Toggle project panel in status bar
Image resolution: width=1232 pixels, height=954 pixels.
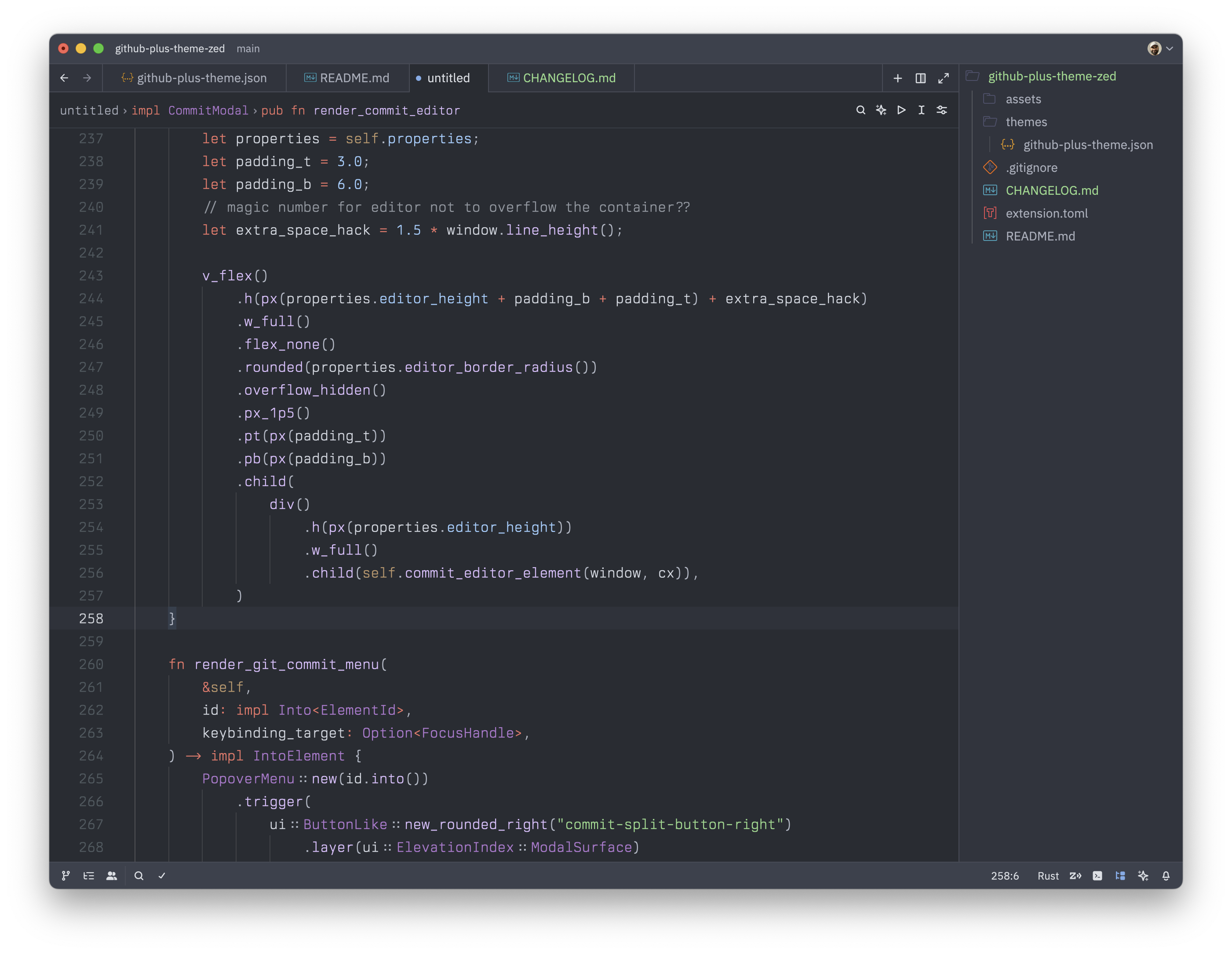(x=1120, y=876)
